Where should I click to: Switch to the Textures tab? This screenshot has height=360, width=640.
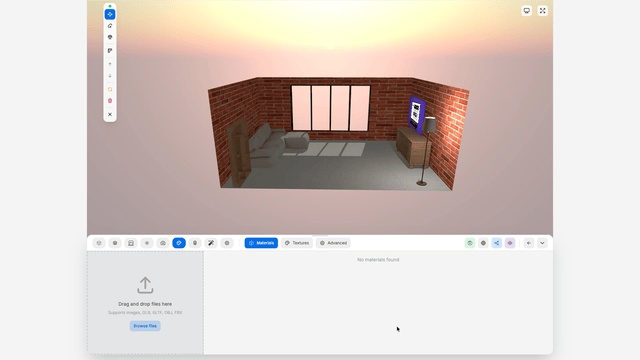click(x=297, y=243)
